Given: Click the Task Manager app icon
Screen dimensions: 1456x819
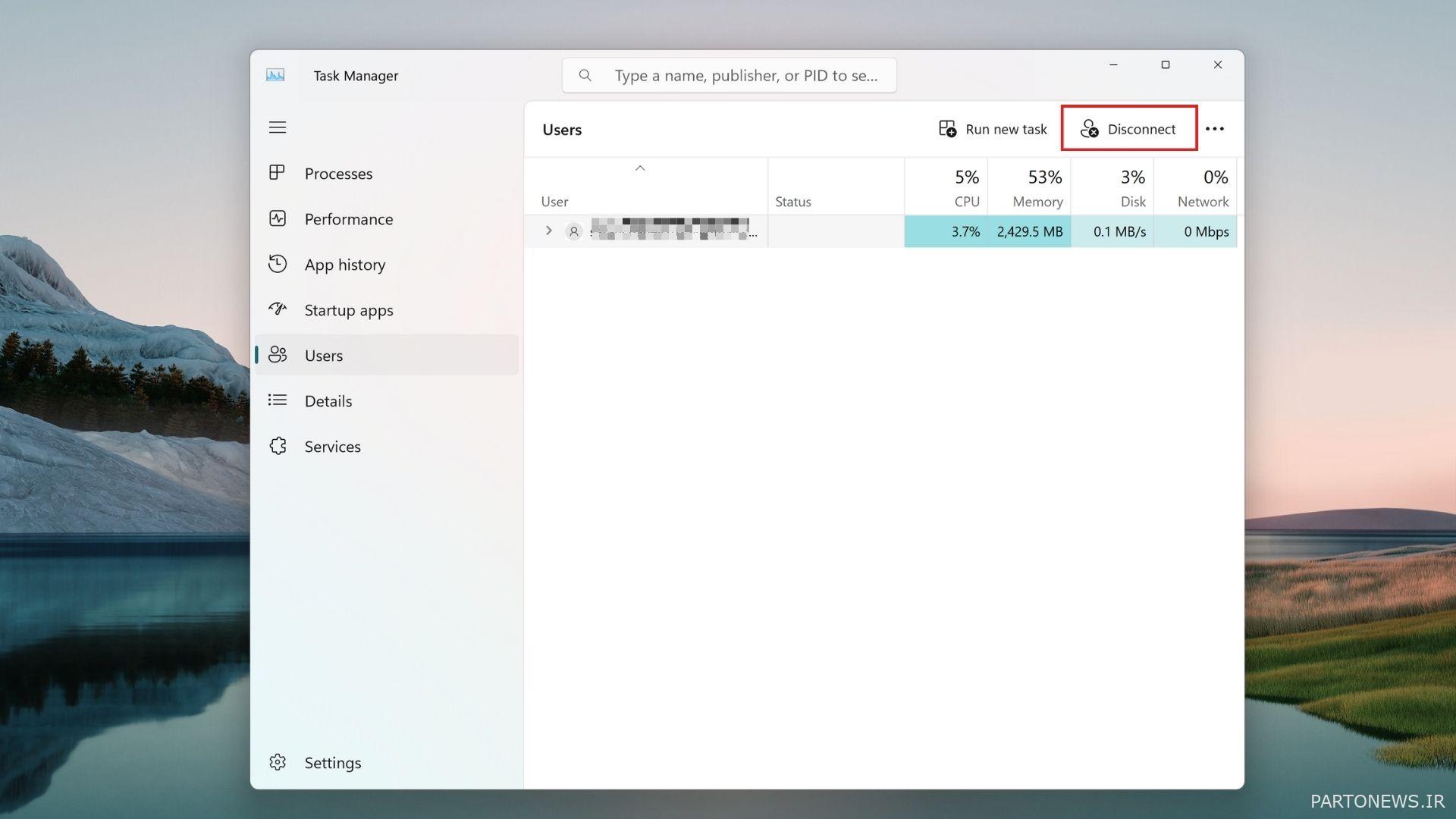Looking at the screenshot, I should click(x=275, y=75).
